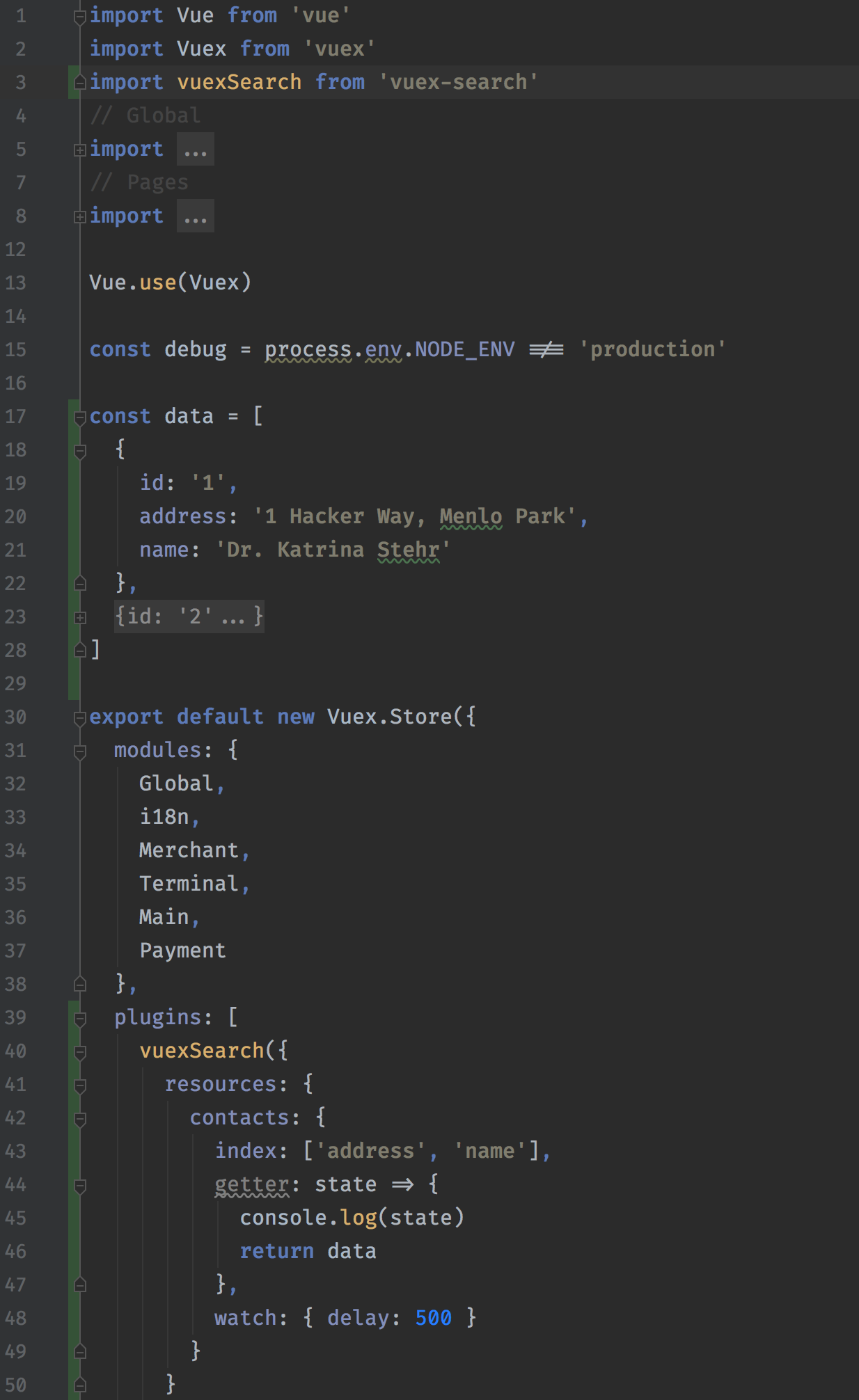Click line number 30 in the gutter

pos(15,717)
